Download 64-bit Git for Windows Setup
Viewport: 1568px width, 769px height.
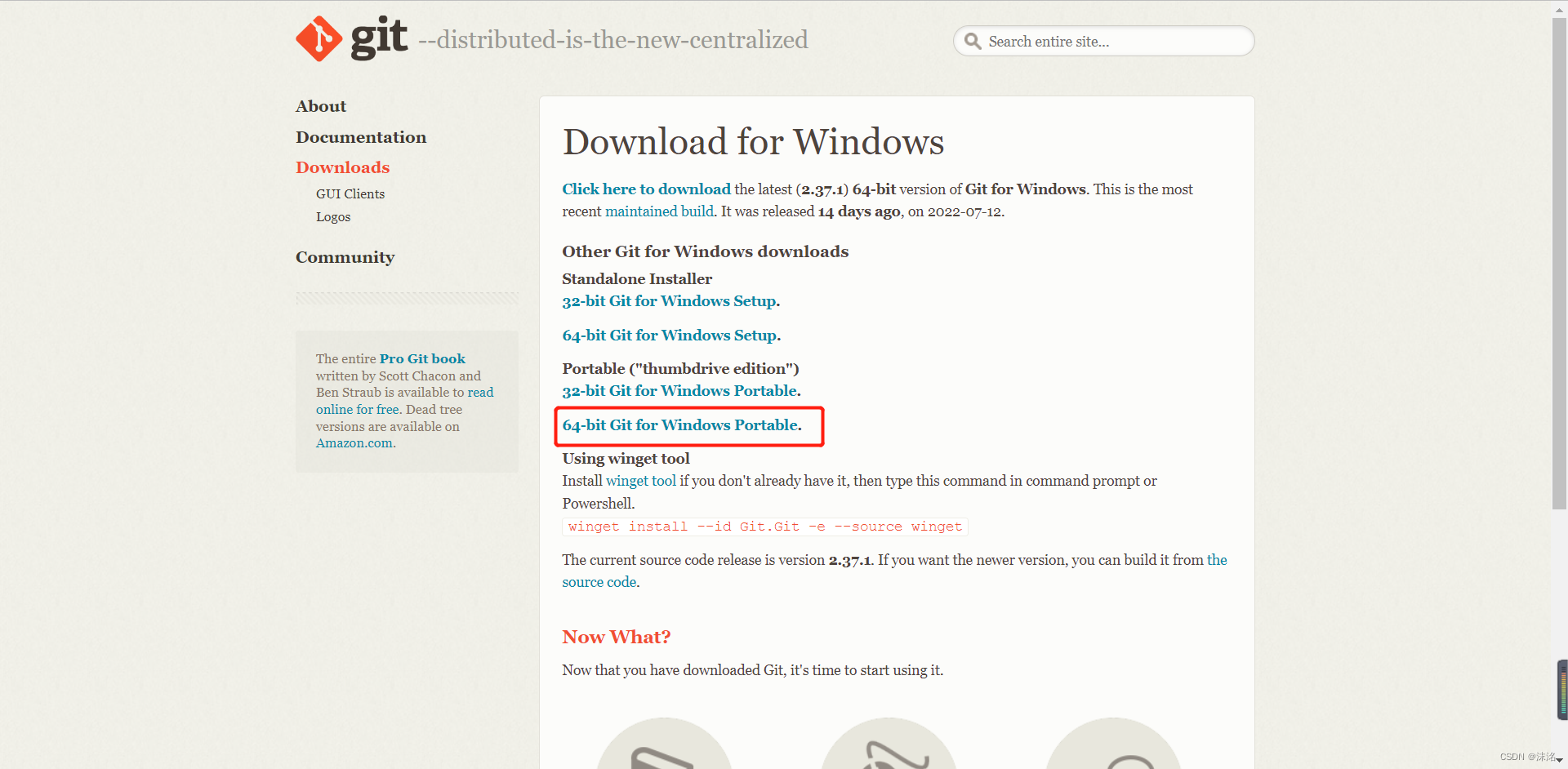click(671, 336)
